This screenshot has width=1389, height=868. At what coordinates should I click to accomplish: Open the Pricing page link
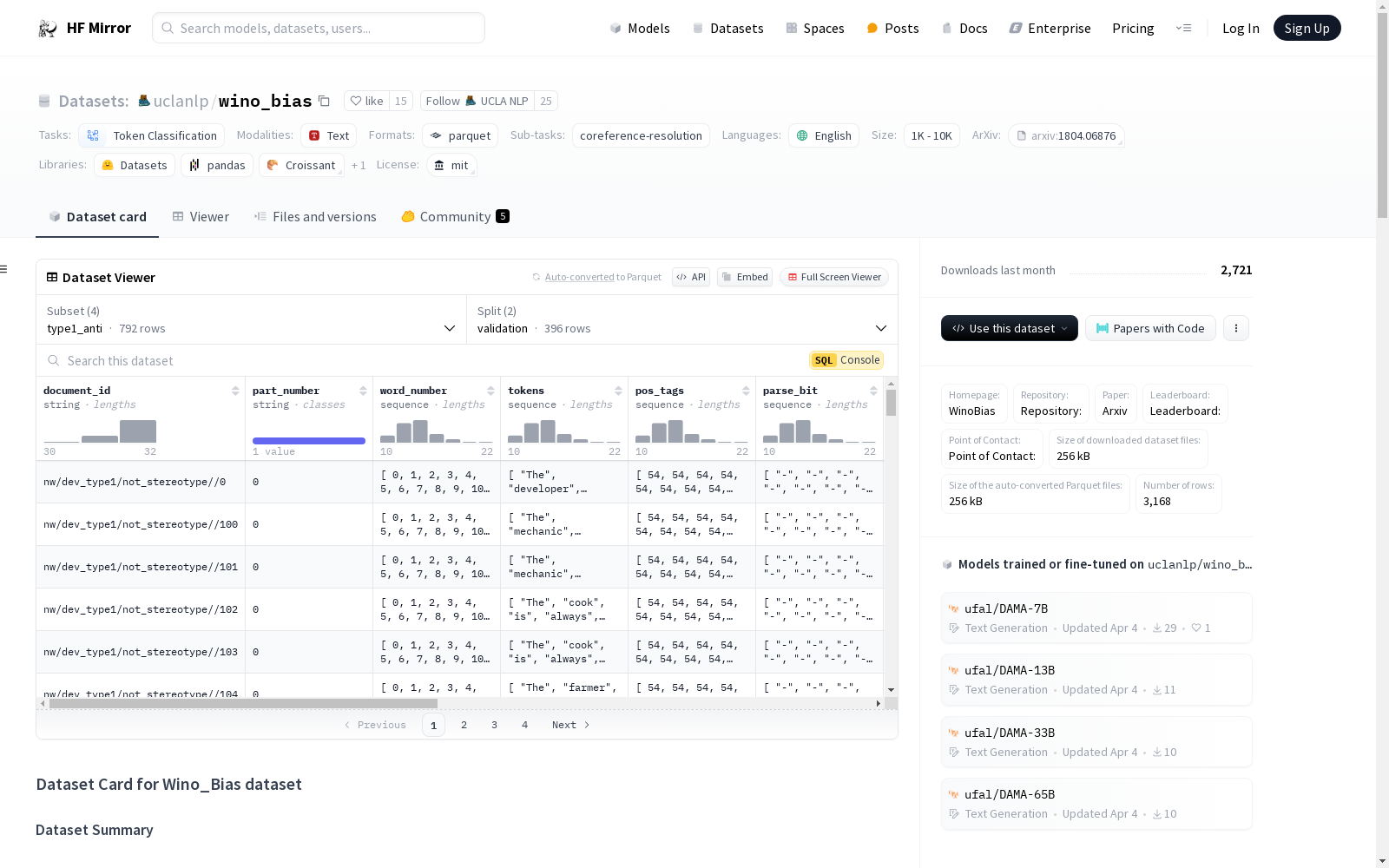tap(1133, 28)
